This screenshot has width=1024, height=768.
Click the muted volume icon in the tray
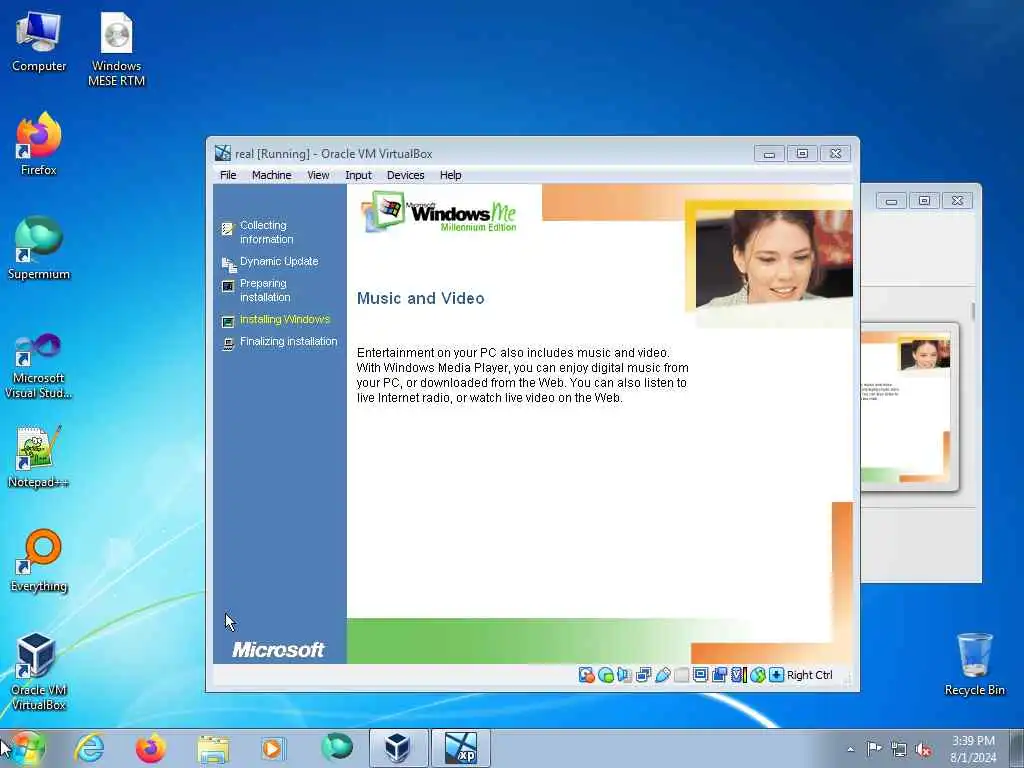[923, 749]
